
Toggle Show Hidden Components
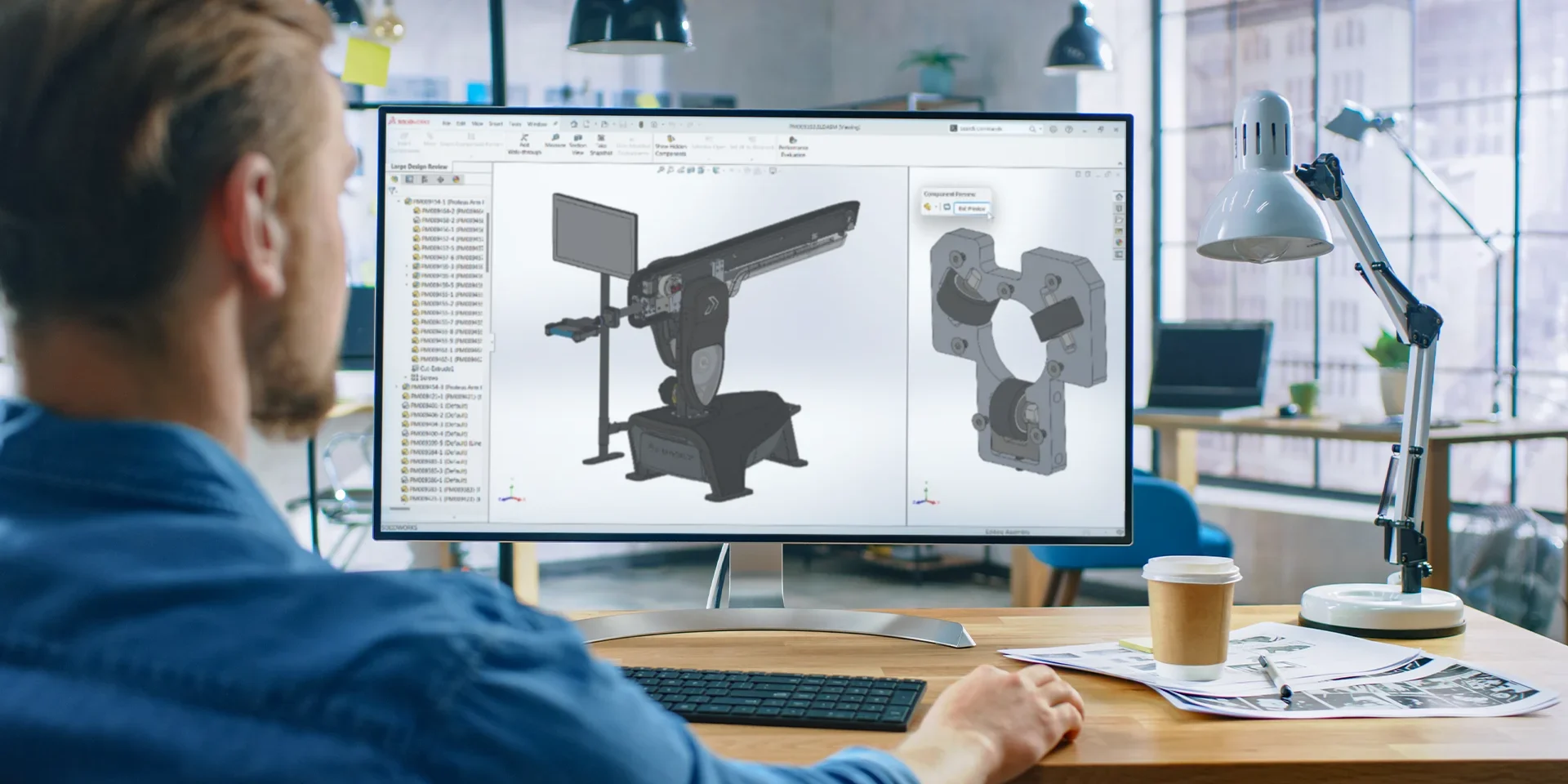[x=671, y=139]
